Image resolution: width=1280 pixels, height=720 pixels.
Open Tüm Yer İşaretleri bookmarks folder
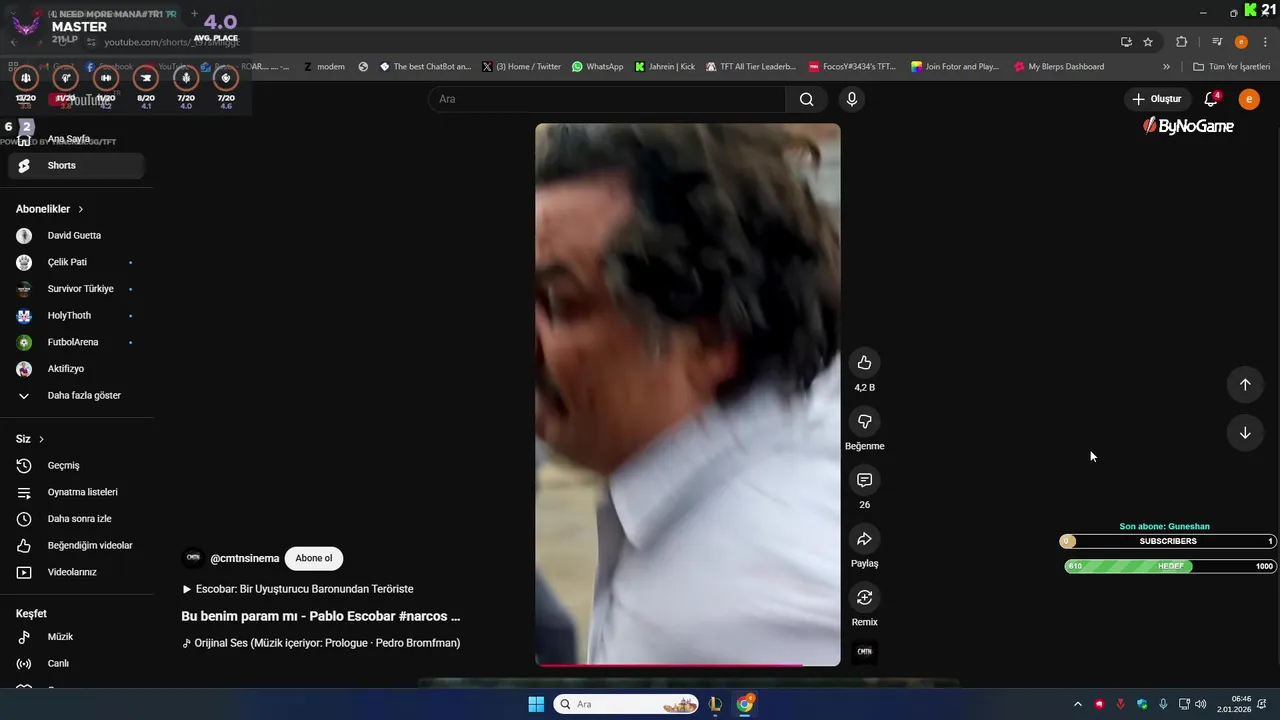click(1231, 67)
